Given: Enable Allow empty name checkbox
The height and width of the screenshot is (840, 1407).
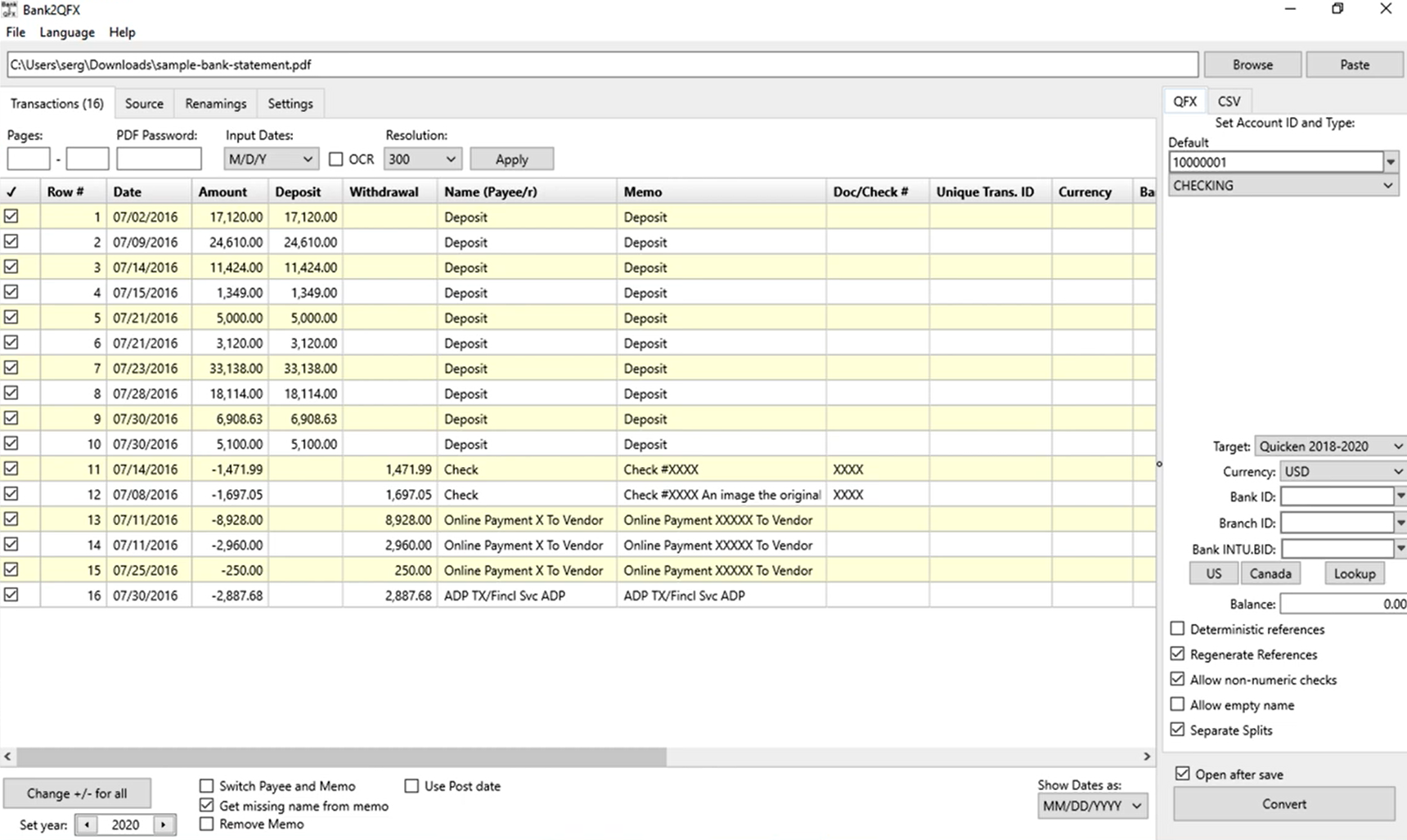Looking at the screenshot, I should (x=1177, y=704).
